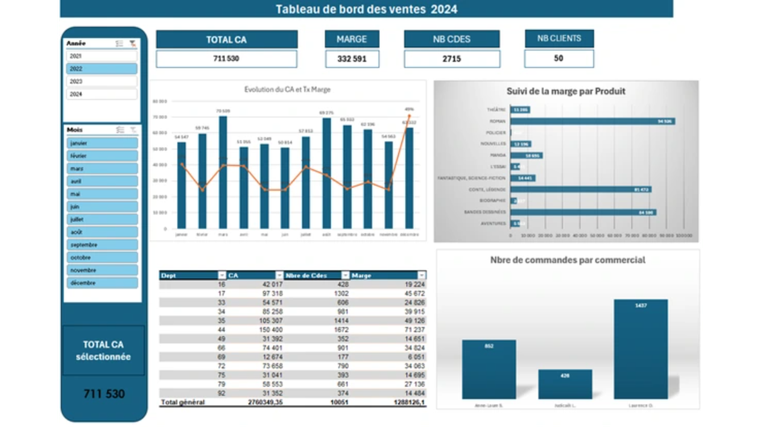760x427 pixels.
Task: Click the TOTAL CA sélectionnée label box
Action: [x=103, y=350]
